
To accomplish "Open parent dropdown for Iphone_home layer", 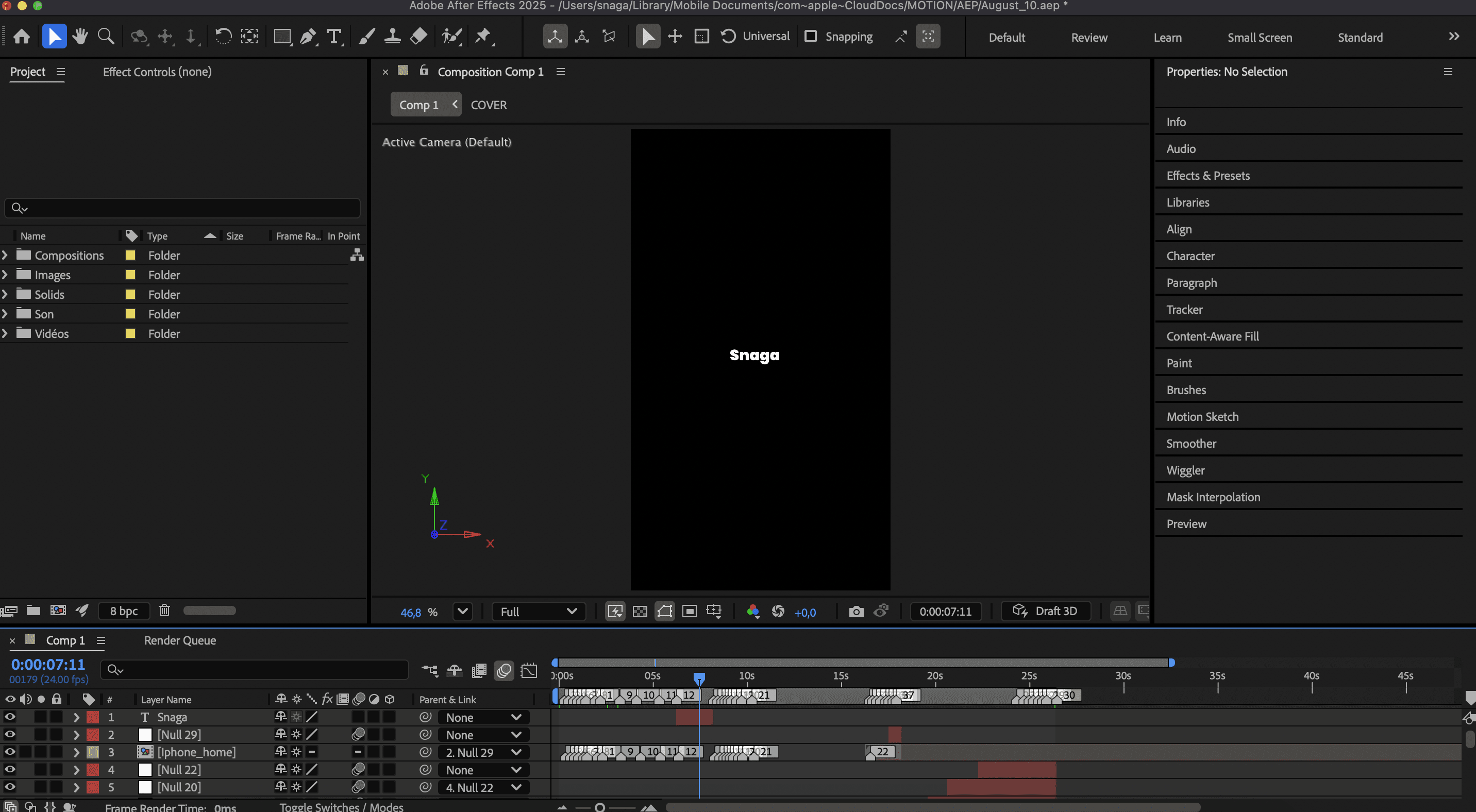I will [x=483, y=752].
